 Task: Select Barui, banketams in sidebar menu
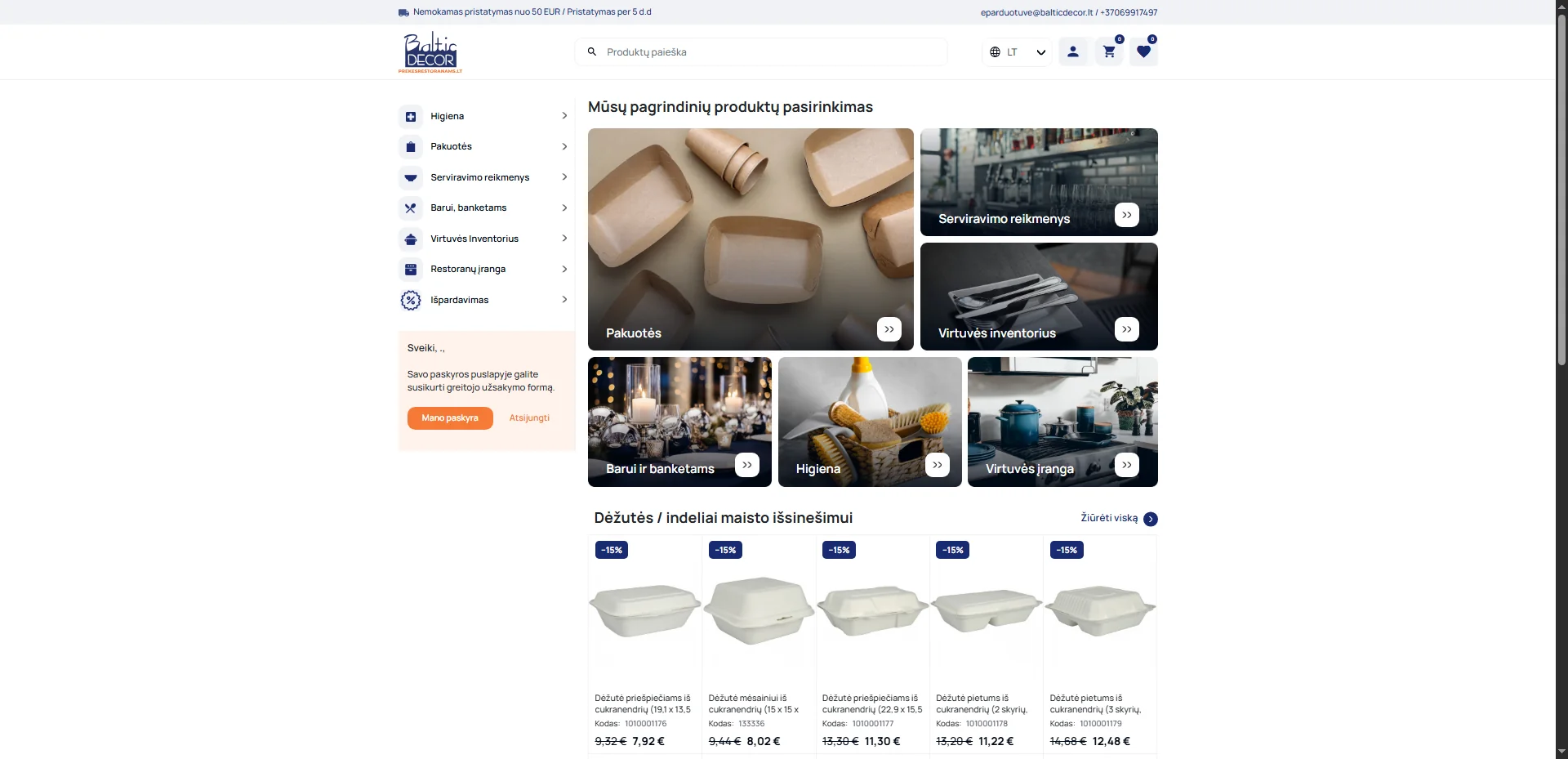(x=468, y=208)
